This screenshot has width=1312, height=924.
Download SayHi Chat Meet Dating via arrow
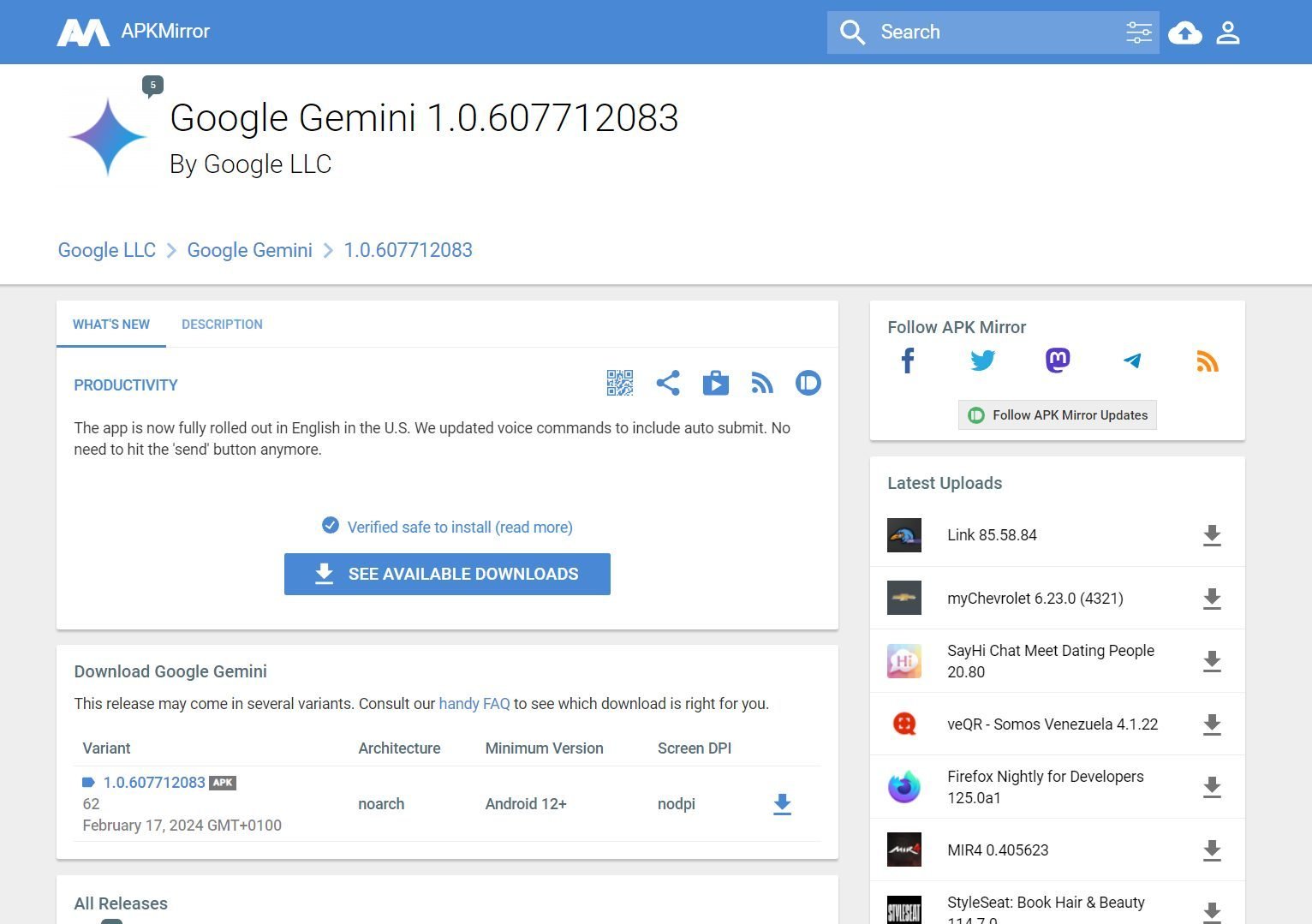click(x=1212, y=661)
